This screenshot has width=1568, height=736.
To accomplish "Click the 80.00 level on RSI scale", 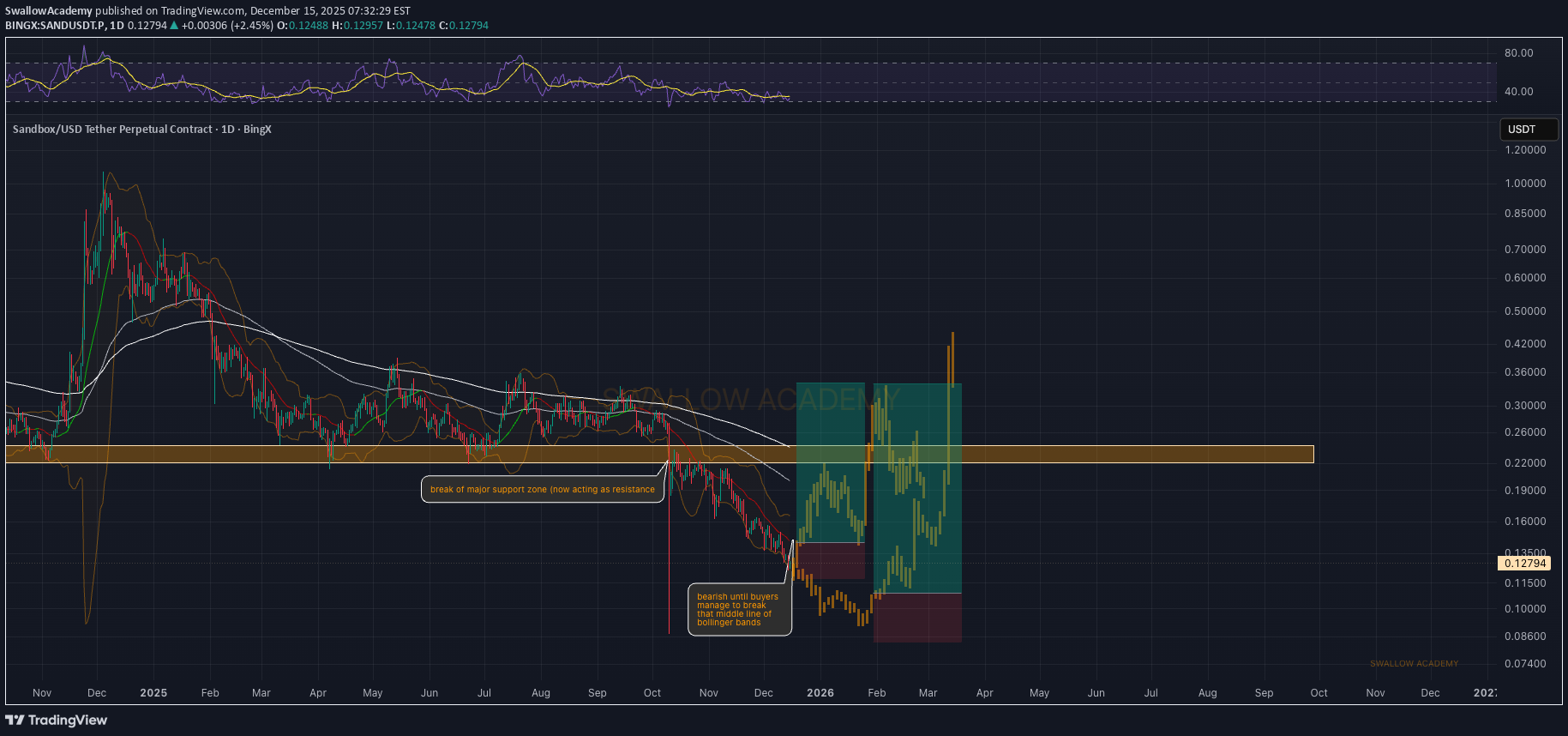I will click(x=1518, y=53).
